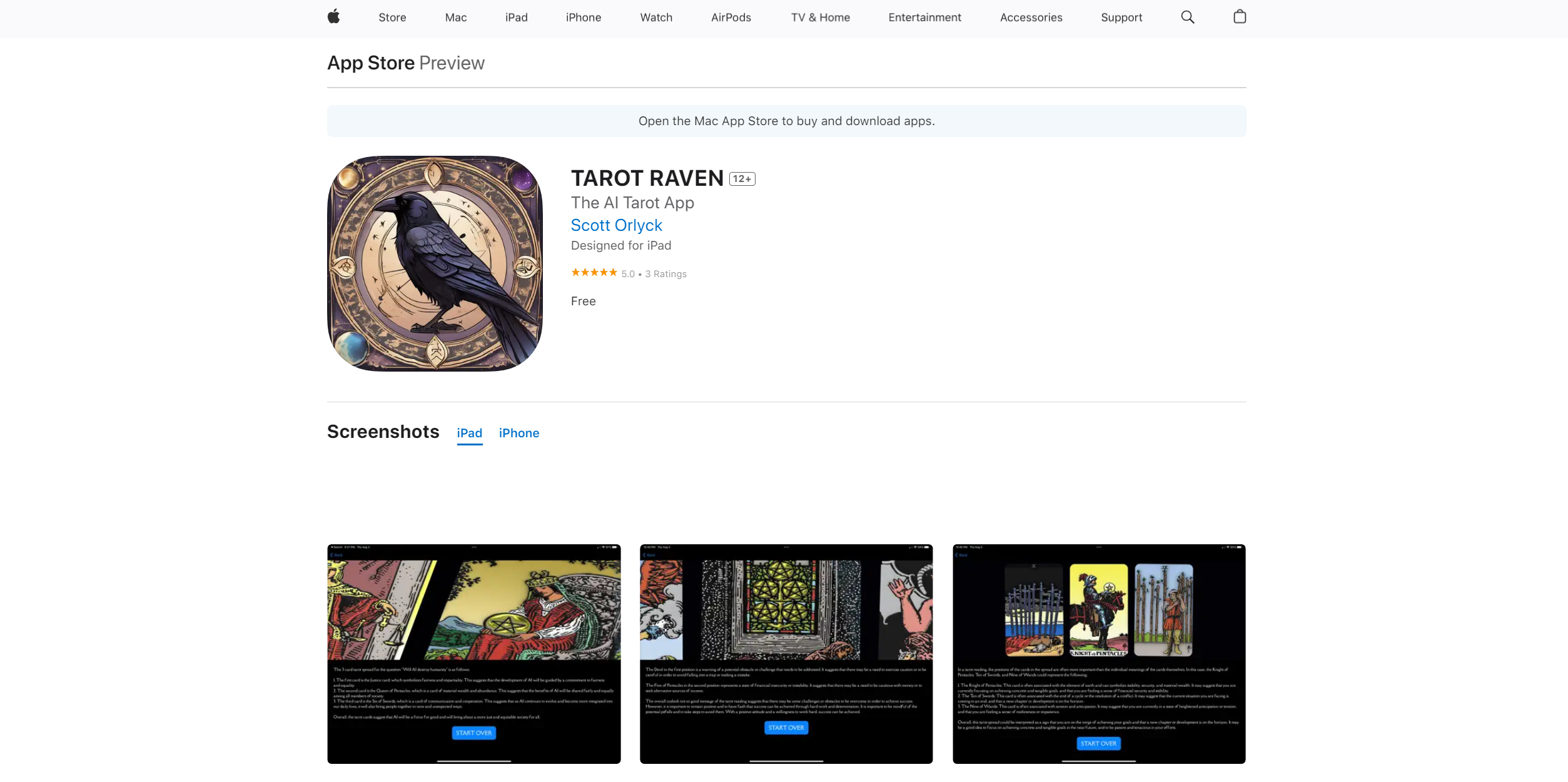Click the 12+ age rating badge
The width and height of the screenshot is (1568, 782).
click(742, 178)
